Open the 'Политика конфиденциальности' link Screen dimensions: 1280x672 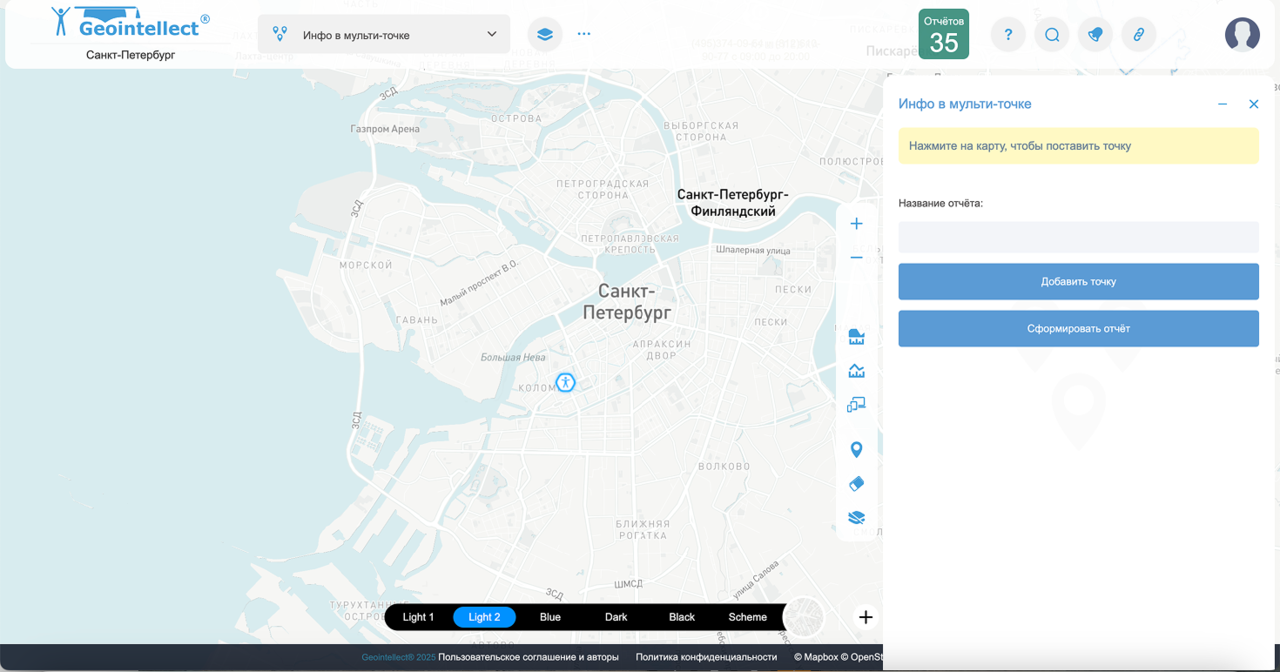706,657
